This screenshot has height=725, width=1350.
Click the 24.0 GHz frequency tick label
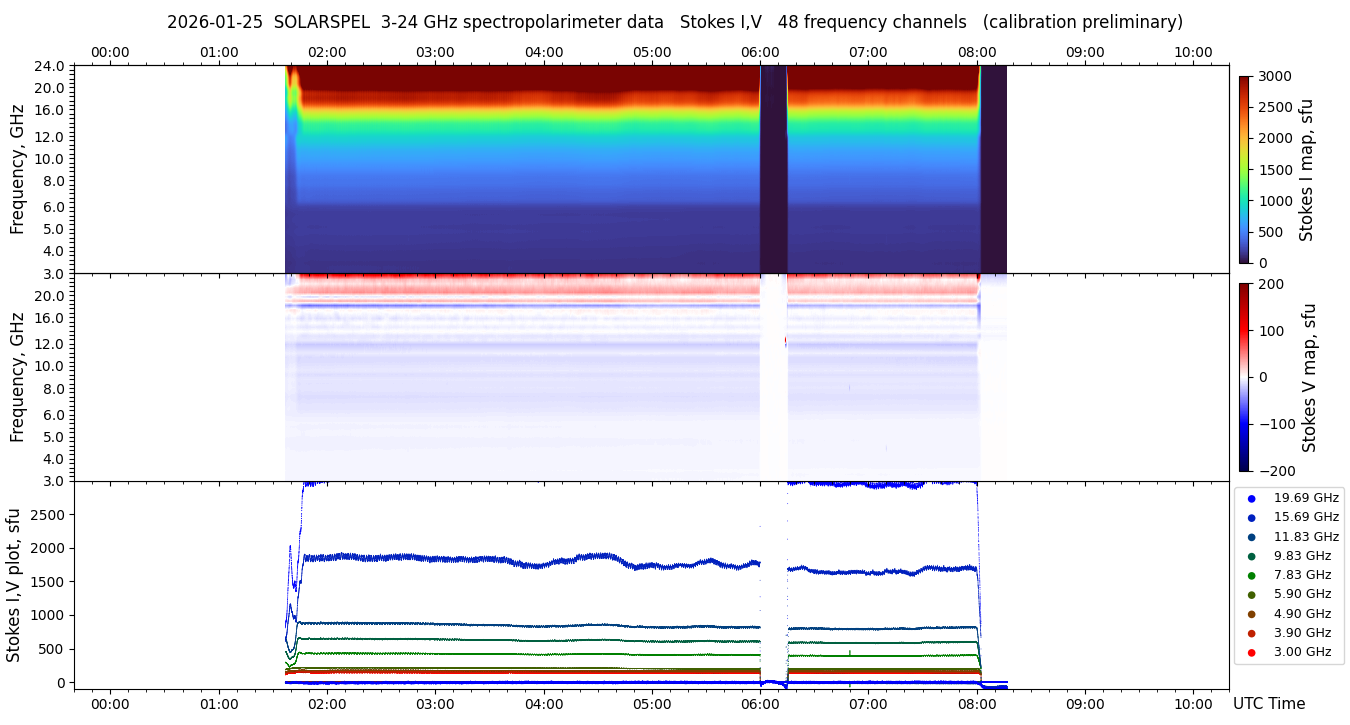pos(50,67)
